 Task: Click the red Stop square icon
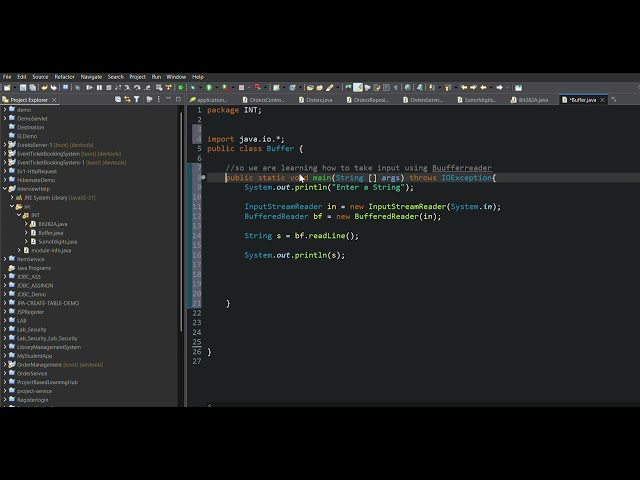[x=241, y=87]
